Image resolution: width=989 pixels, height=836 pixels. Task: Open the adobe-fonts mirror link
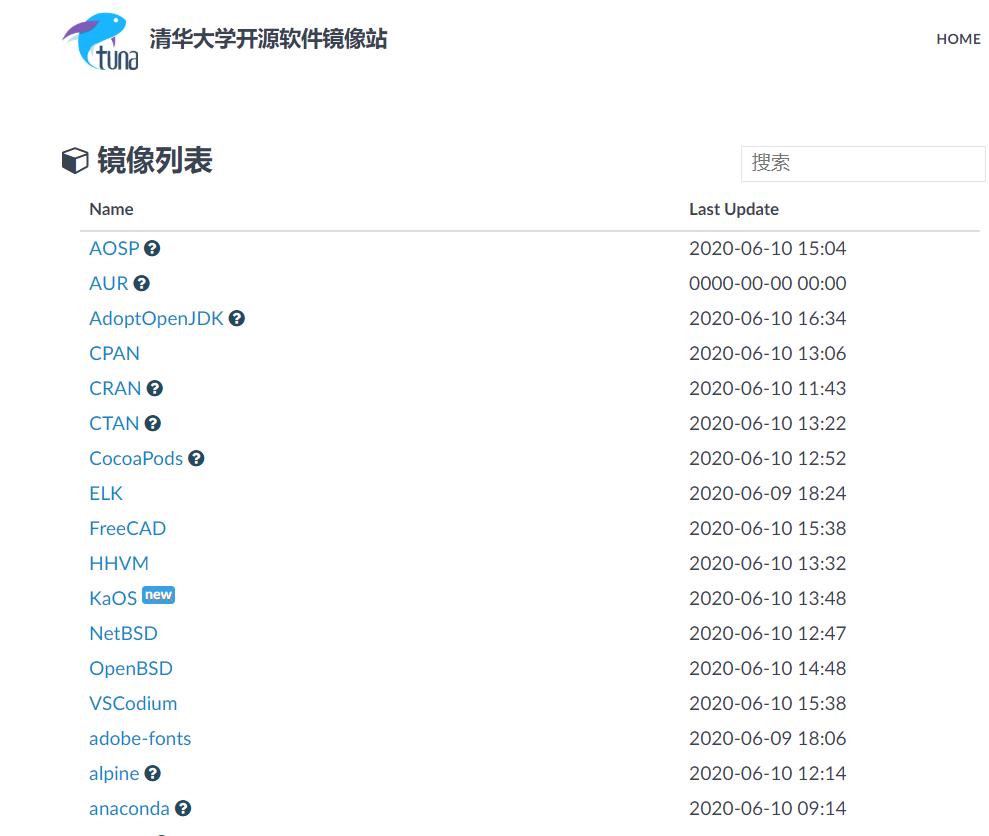pos(140,739)
